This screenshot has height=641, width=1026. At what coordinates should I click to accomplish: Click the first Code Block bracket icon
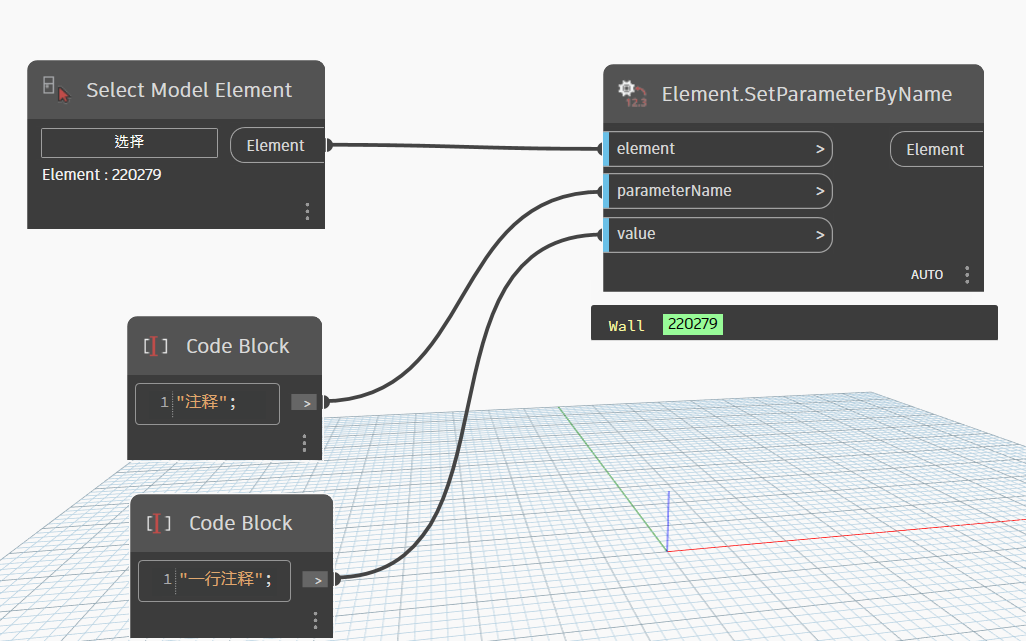point(155,347)
